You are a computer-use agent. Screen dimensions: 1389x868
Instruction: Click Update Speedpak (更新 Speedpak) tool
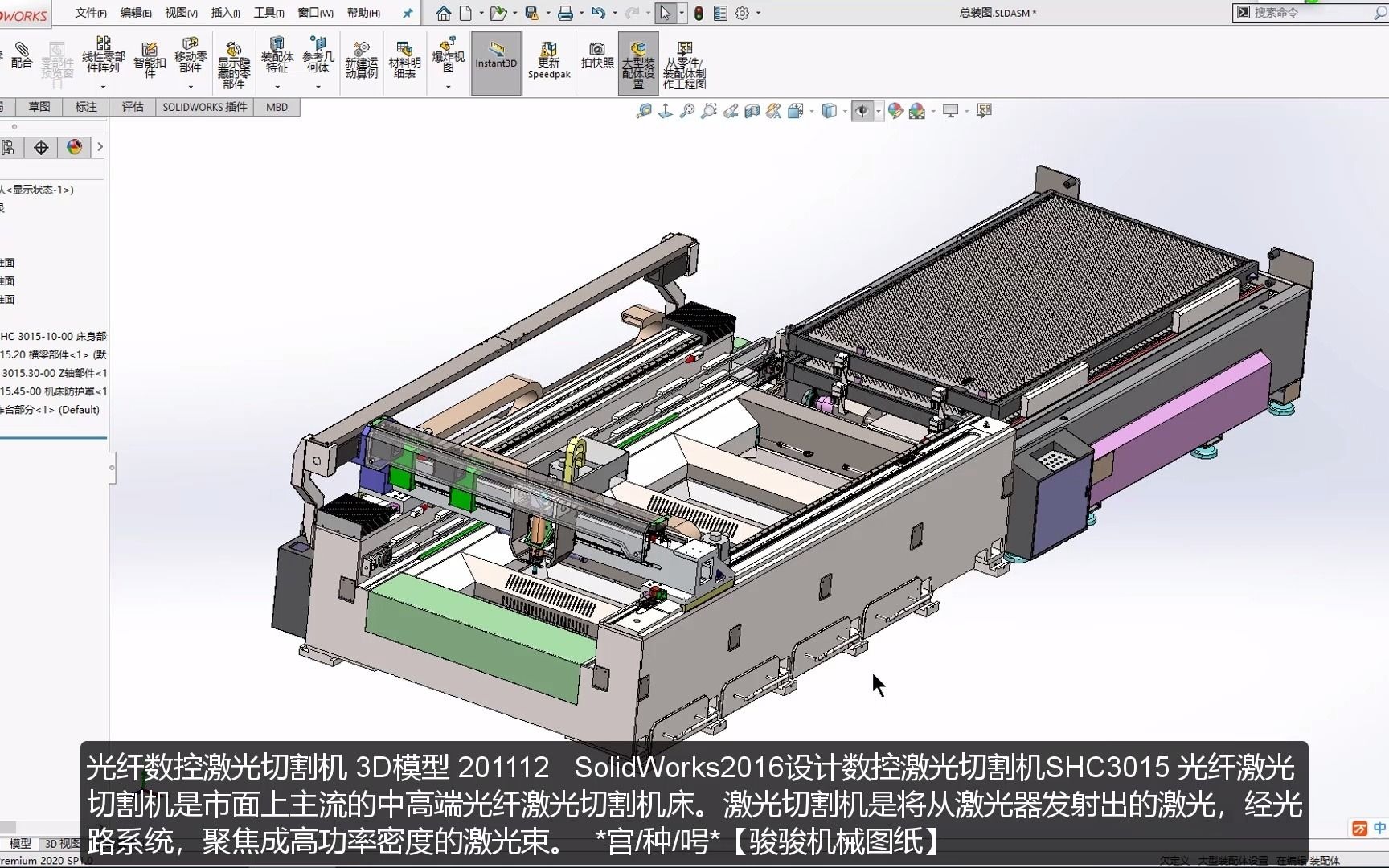[x=549, y=61]
